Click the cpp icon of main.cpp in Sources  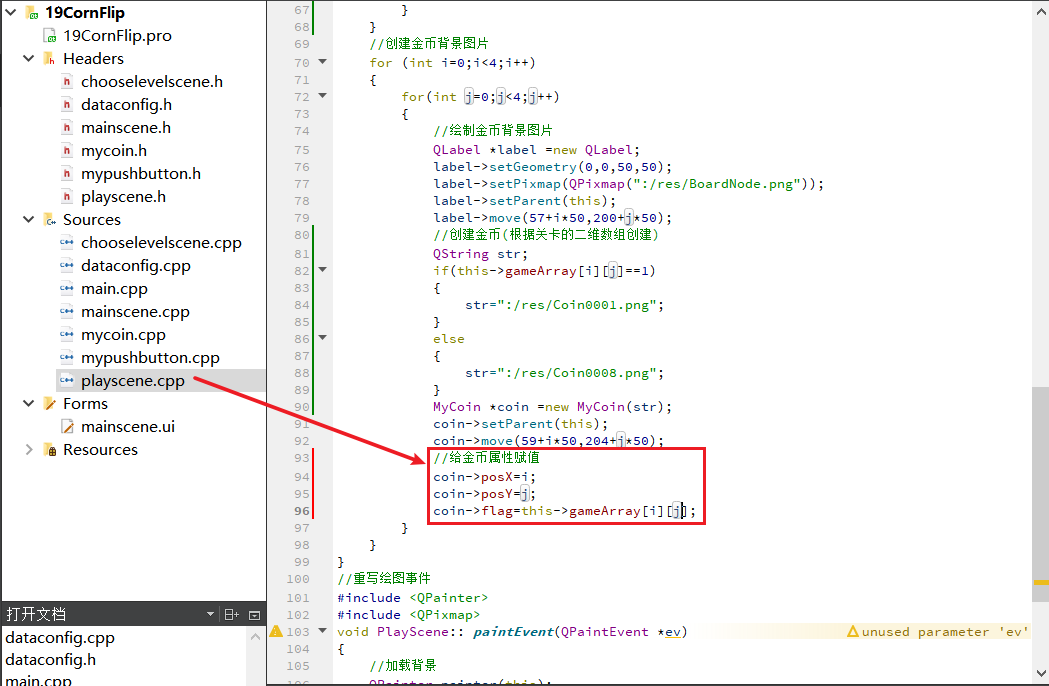pyautogui.click(x=67, y=288)
